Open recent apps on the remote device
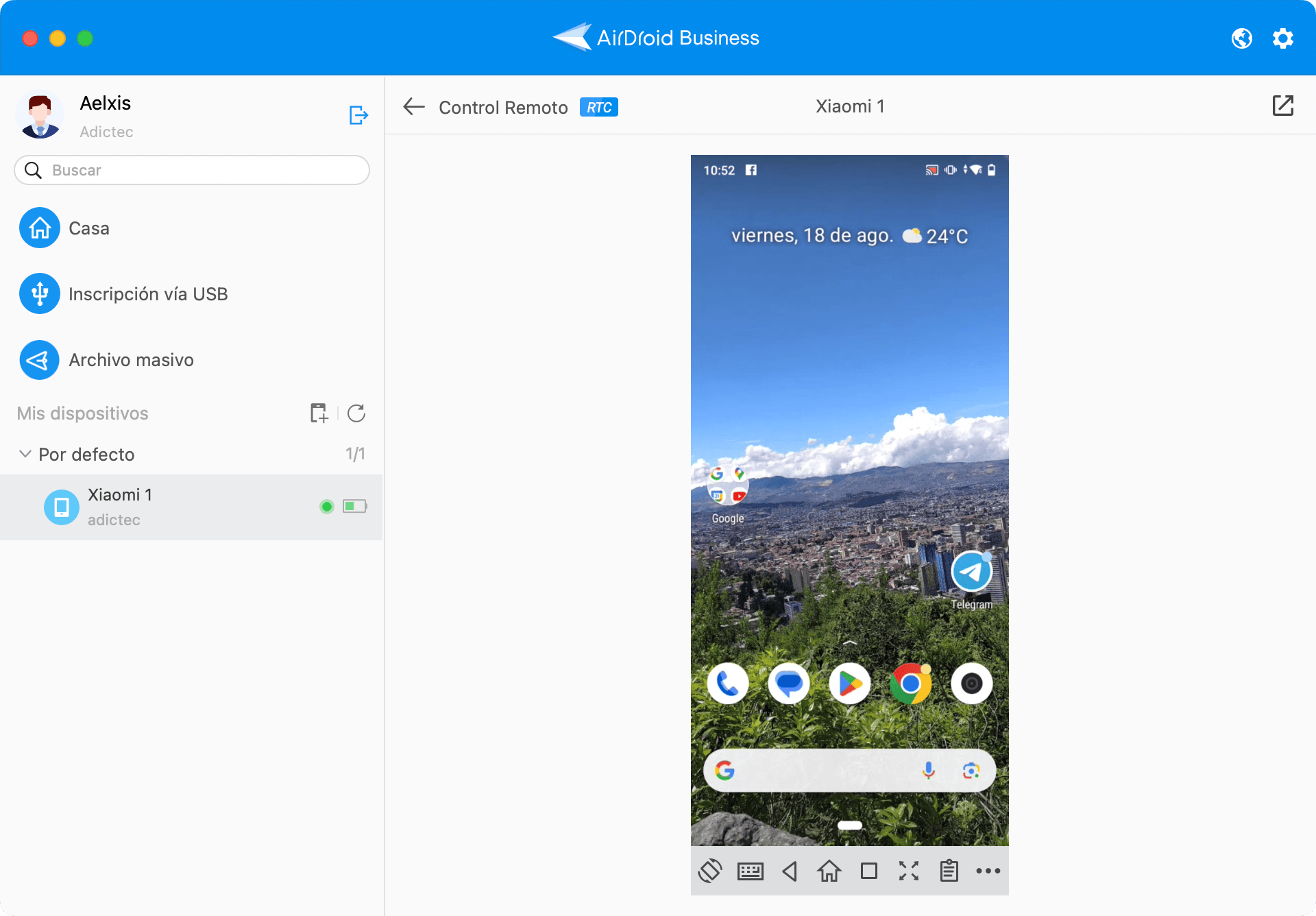Image resolution: width=1316 pixels, height=916 pixels. 869,871
